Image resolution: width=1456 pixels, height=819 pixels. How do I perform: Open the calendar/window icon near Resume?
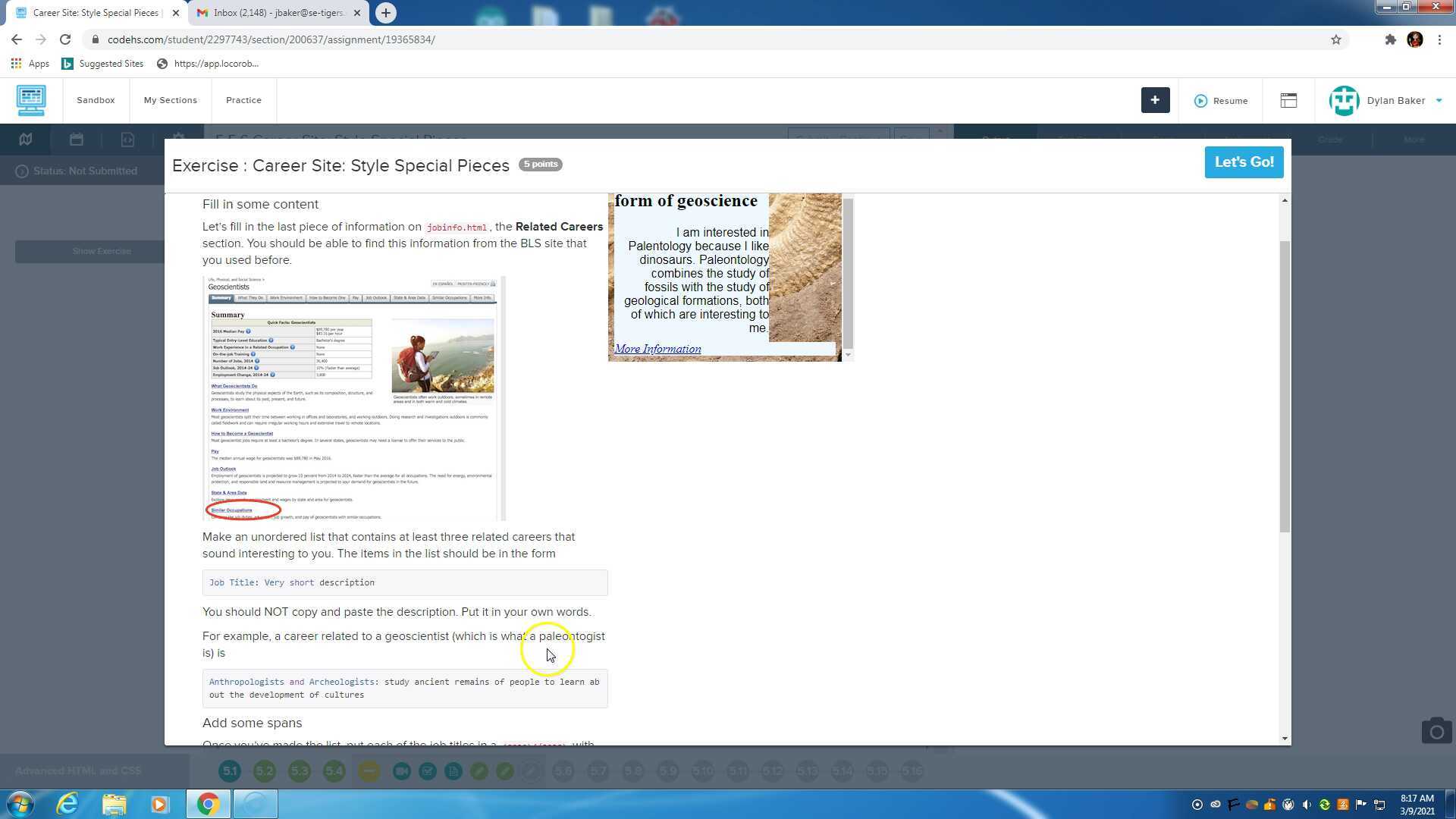[1288, 100]
